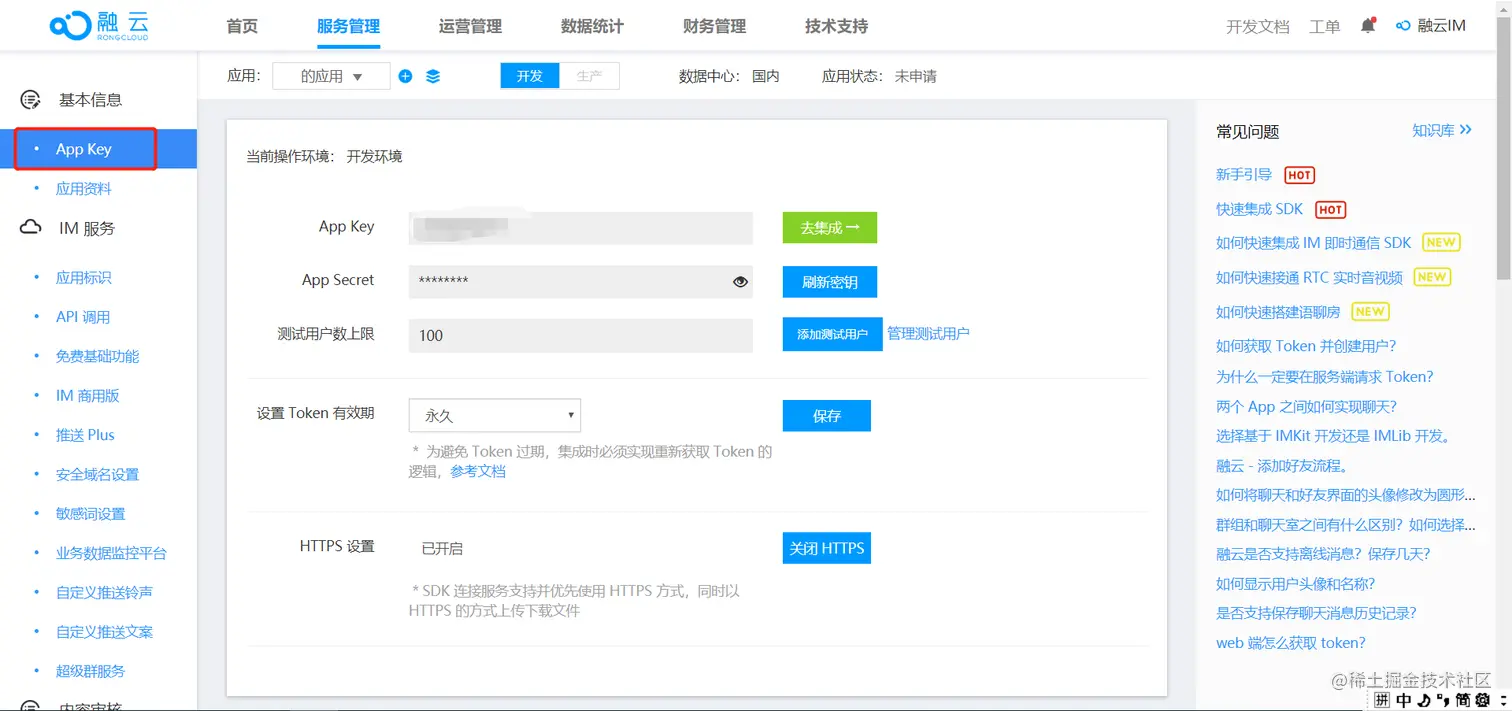Open 开发文档 link
Image resolution: width=1512 pixels, height=711 pixels.
[1258, 27]
